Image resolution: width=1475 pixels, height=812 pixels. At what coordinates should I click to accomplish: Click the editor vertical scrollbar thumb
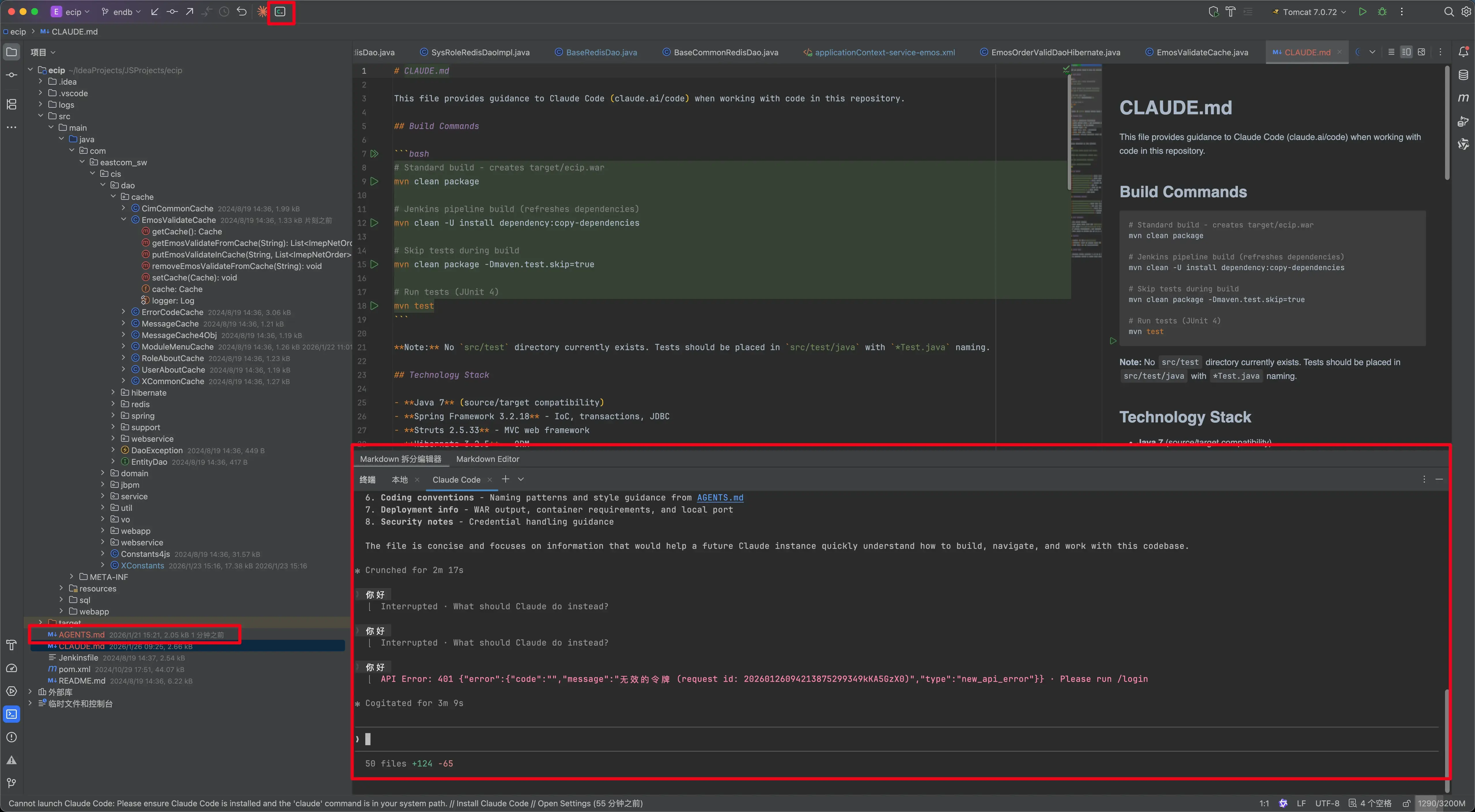click(x=1069, y=132)
